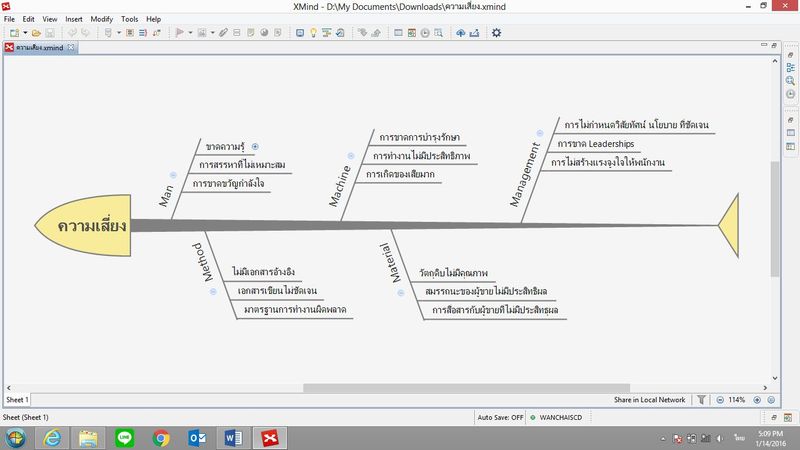Collapse the Method branch
This screenshot has width=800, height=450.
pos(213,291)
